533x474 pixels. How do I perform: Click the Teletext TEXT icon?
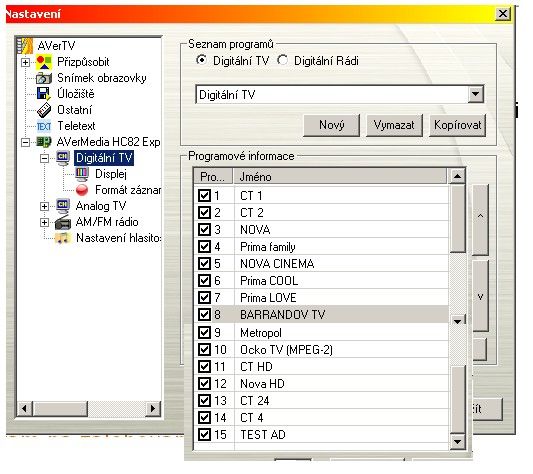44,126
